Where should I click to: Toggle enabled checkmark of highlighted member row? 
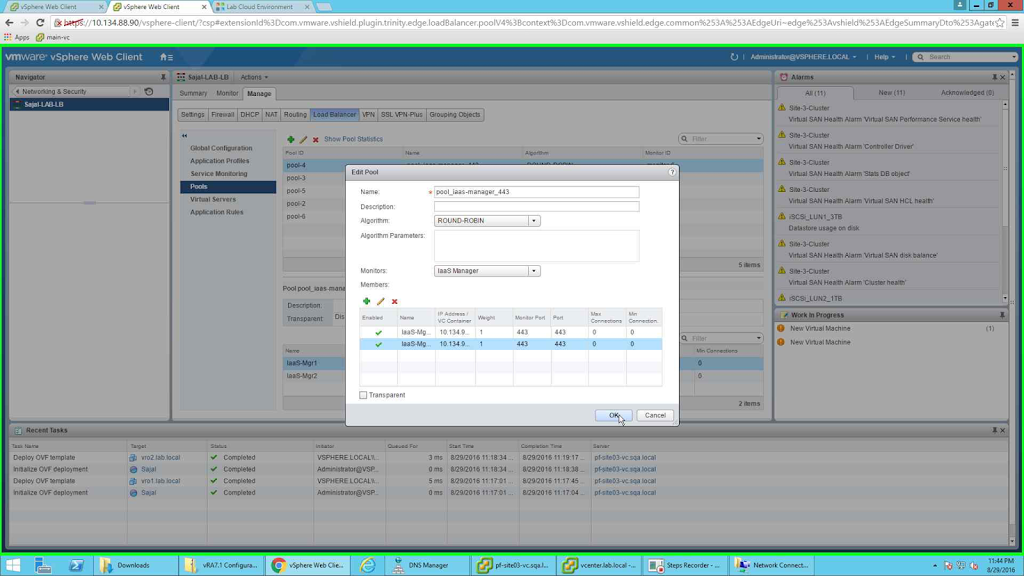tap(378, 344)
